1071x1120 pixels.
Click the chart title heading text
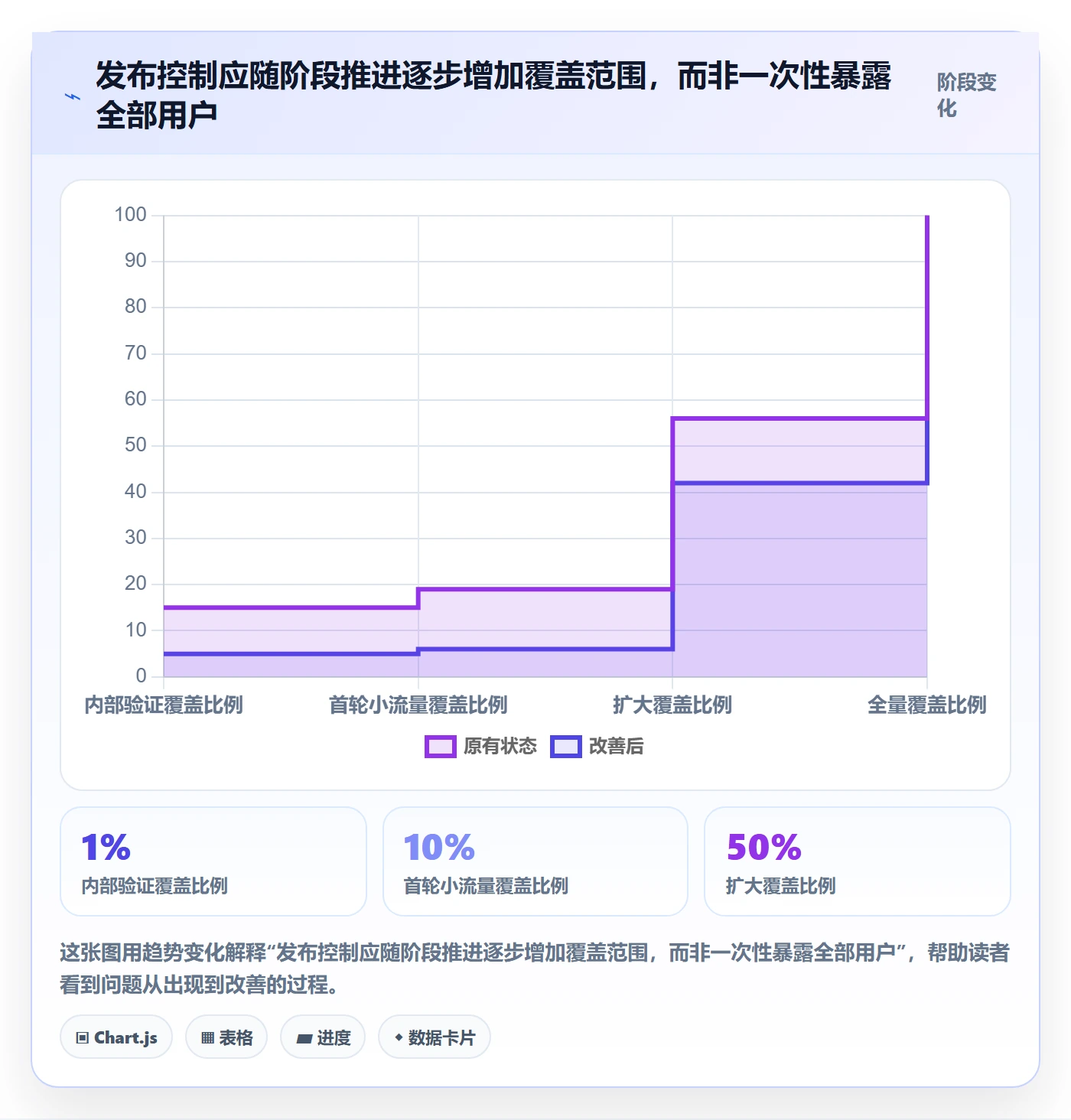[x=493, y=96]
